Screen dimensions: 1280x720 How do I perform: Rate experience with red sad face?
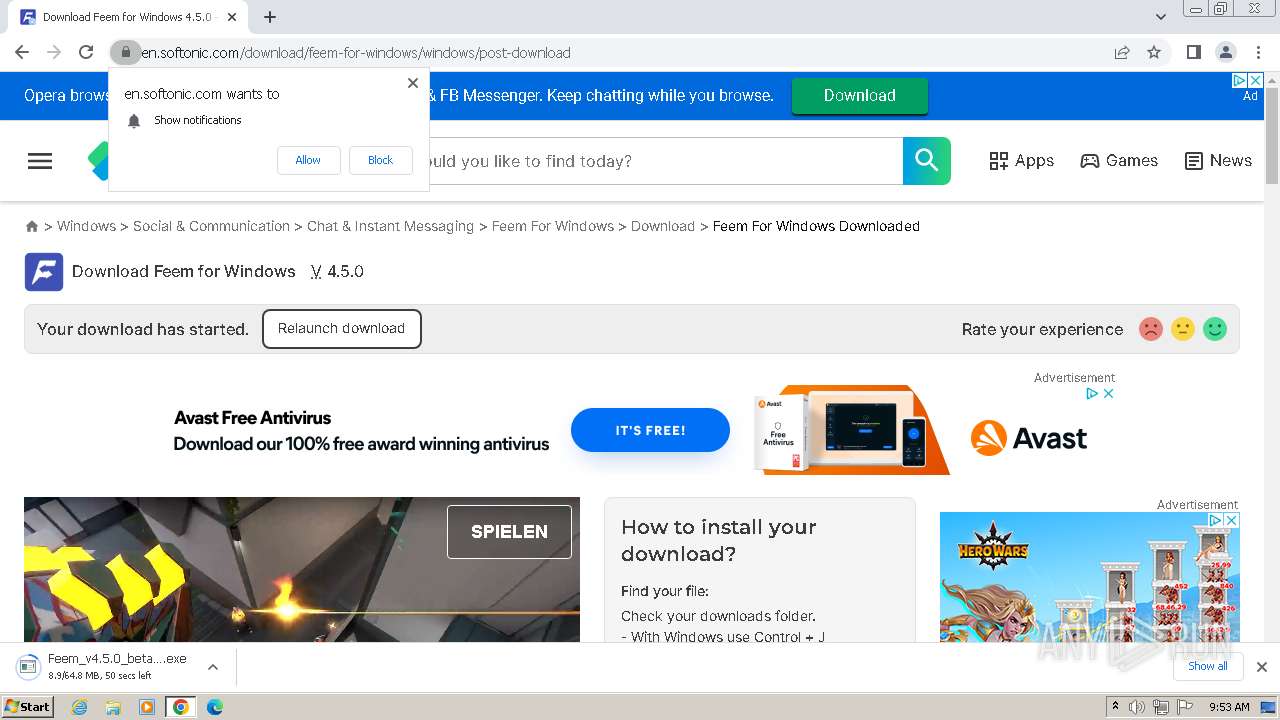[1151, 329]
